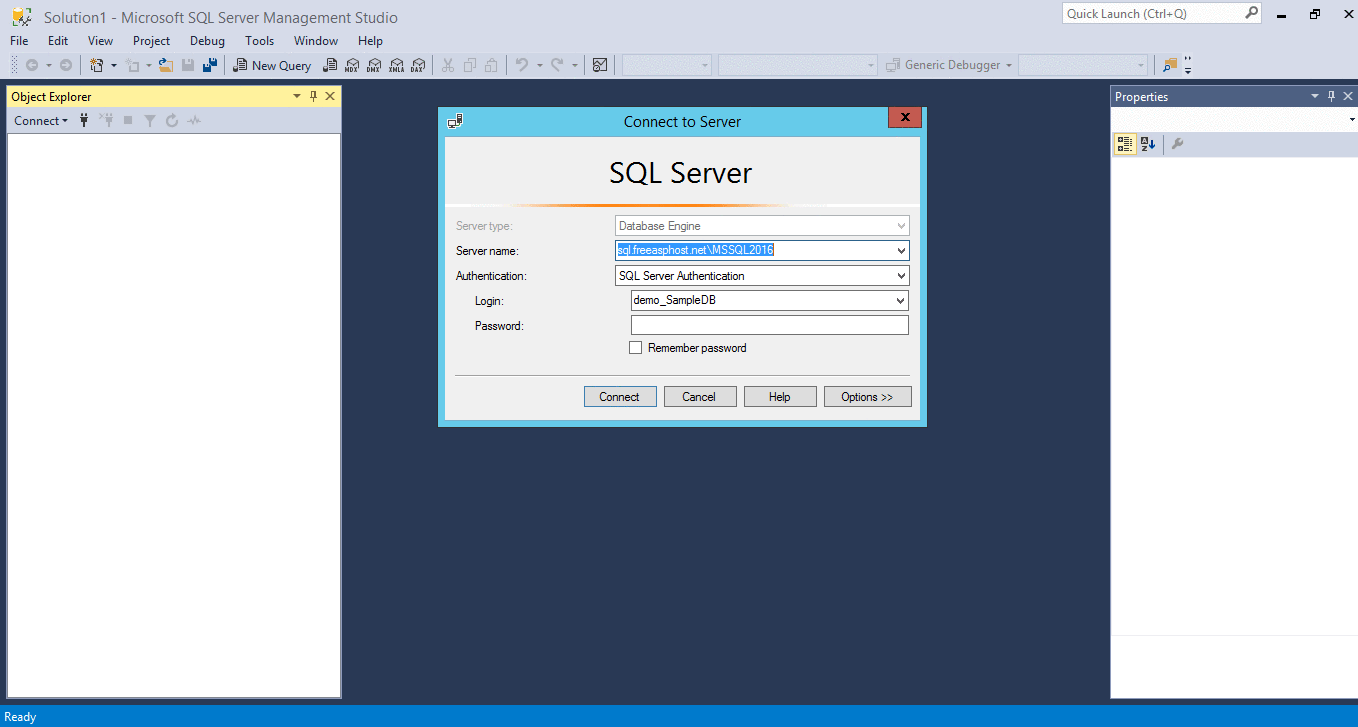The image size is (1358, 727).
Task: Open the Window menu
Action: [316, 41]
